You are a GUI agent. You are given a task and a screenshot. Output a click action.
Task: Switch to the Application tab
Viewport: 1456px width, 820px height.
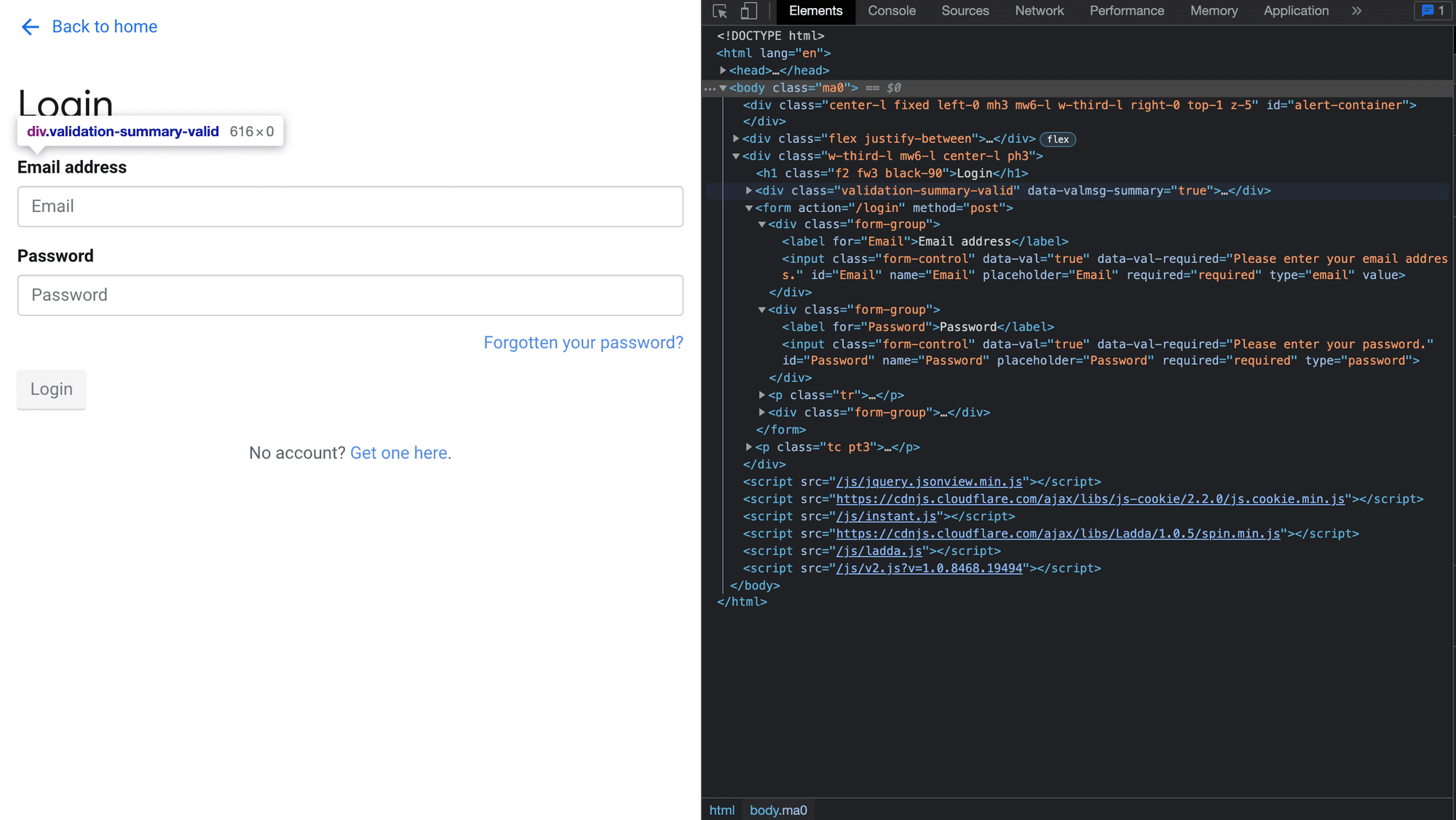coord(1295,11)
